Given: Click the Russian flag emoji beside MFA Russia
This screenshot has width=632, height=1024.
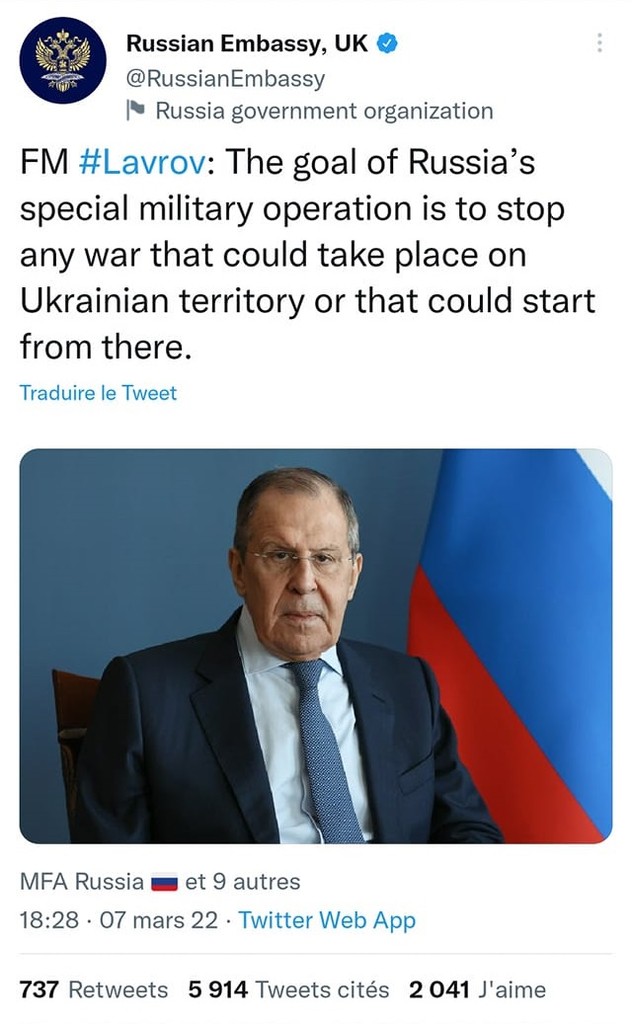Looking at the screenshot, I should tap(164, 883).
